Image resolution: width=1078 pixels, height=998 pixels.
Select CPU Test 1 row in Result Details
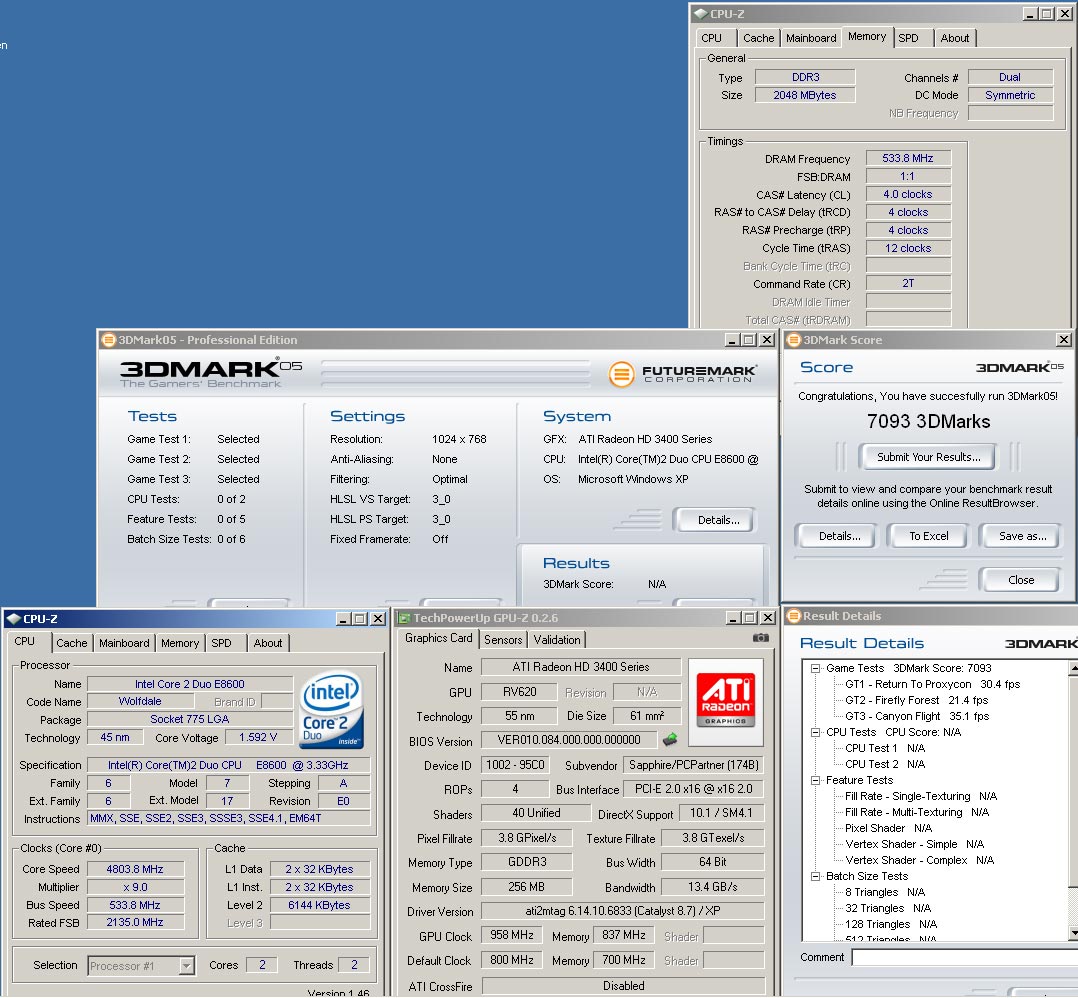885,748
